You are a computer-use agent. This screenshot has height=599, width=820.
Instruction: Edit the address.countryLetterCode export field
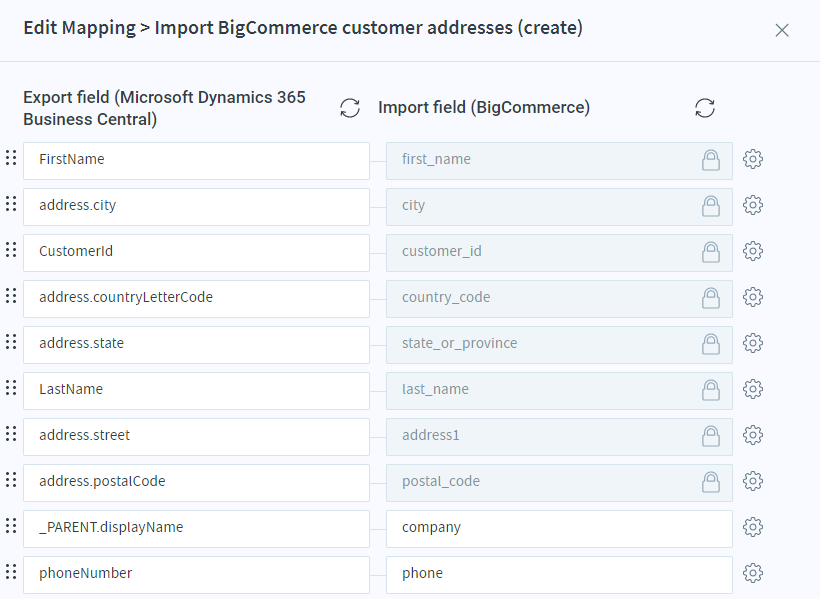click(196, 299)
